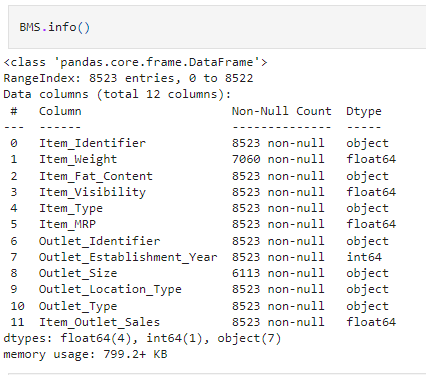Click the Outlet_Location_Type column name

[110, 290]
